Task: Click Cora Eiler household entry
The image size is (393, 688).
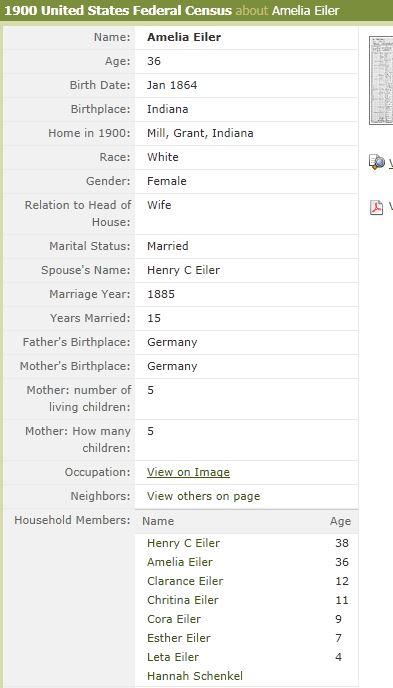Action: [x=174, y=619]
